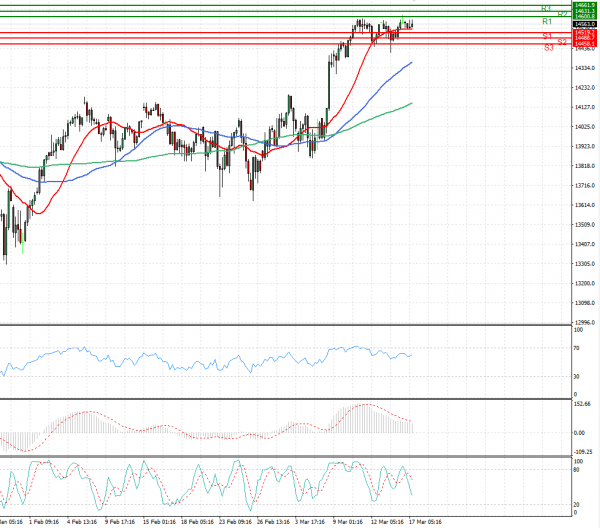Screen dimensions: 600x528
Task: Click the 18 Feb 05:16 time label
Action: point(197,522)
